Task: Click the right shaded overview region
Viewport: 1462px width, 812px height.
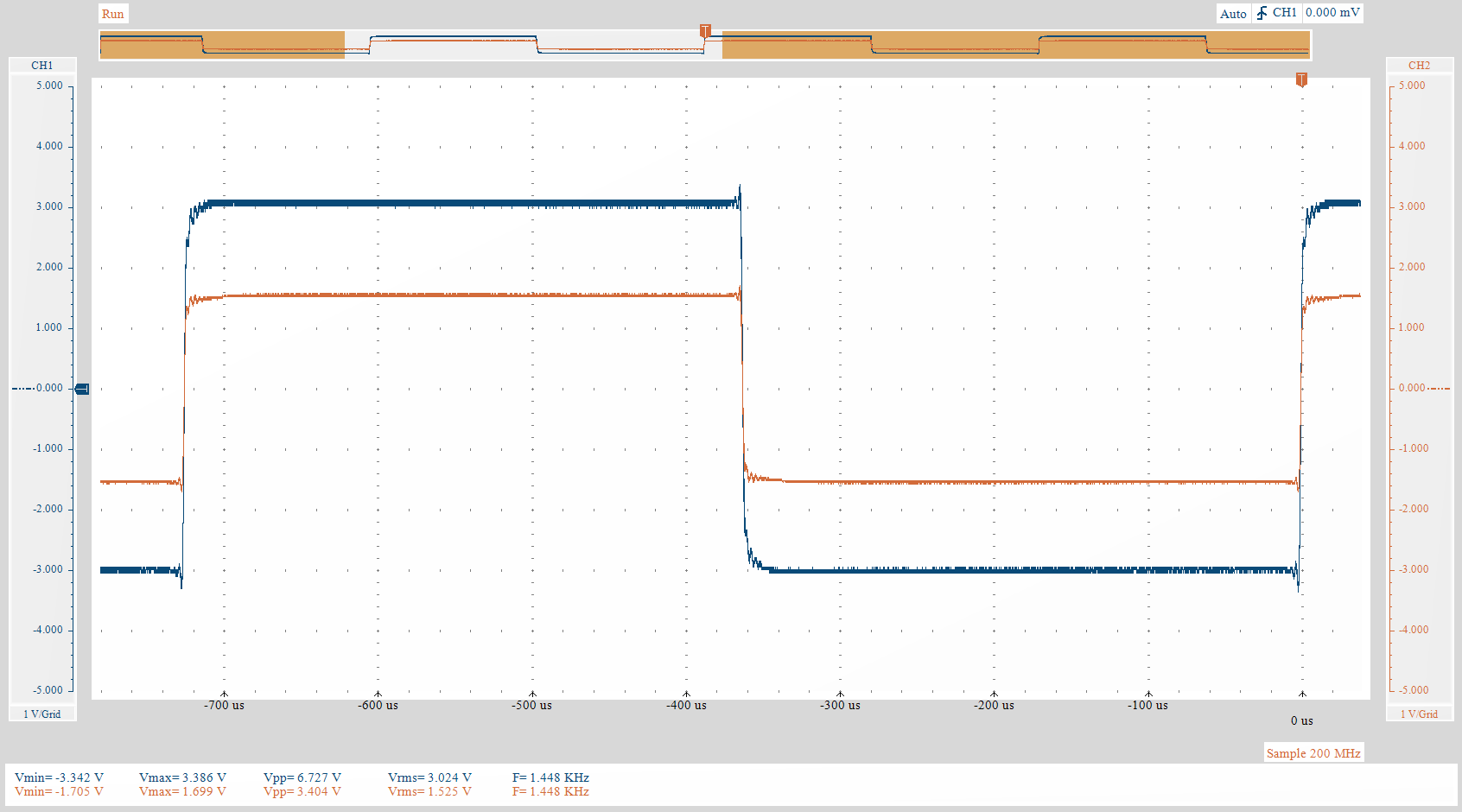Action: tap(1016, 45)
